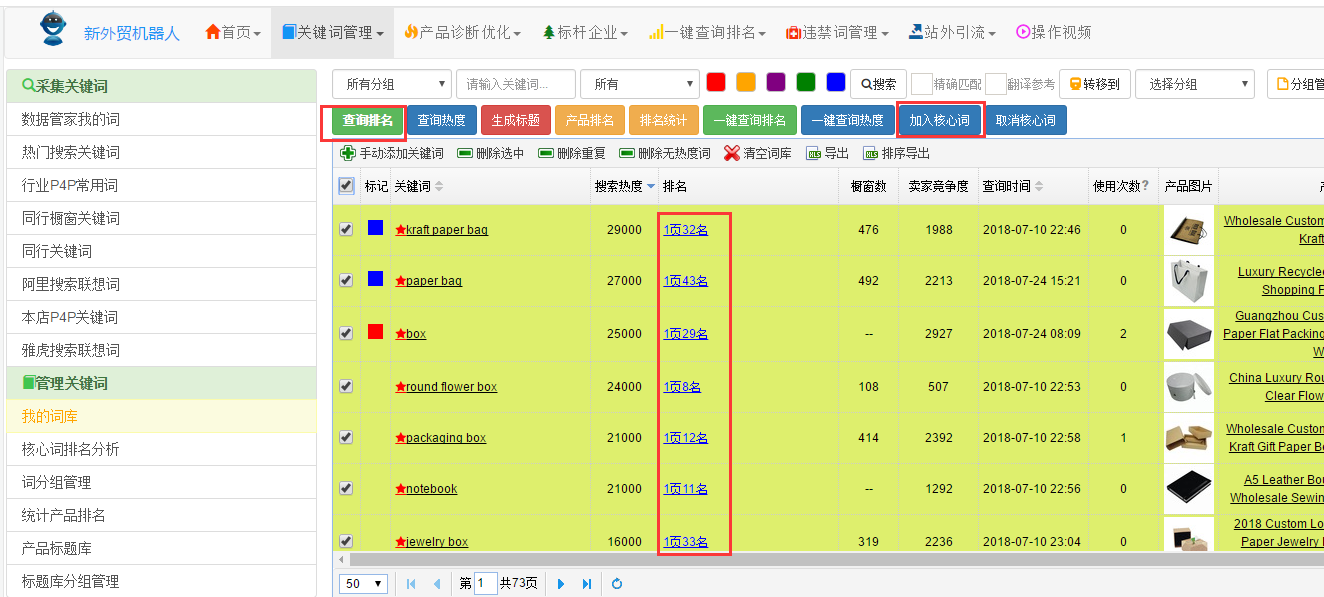
Task: Open the 产品诊断优化 menu
Action: [x=462, y=33]
